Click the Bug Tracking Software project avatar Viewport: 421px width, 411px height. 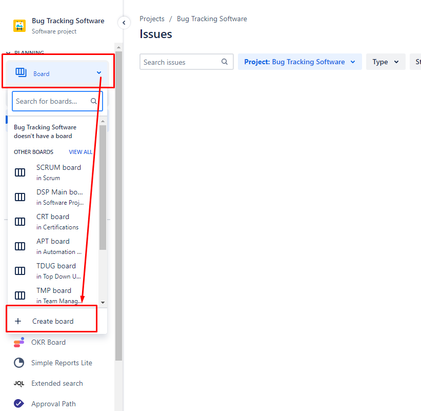pyautogui.click(x=19, y=26)
